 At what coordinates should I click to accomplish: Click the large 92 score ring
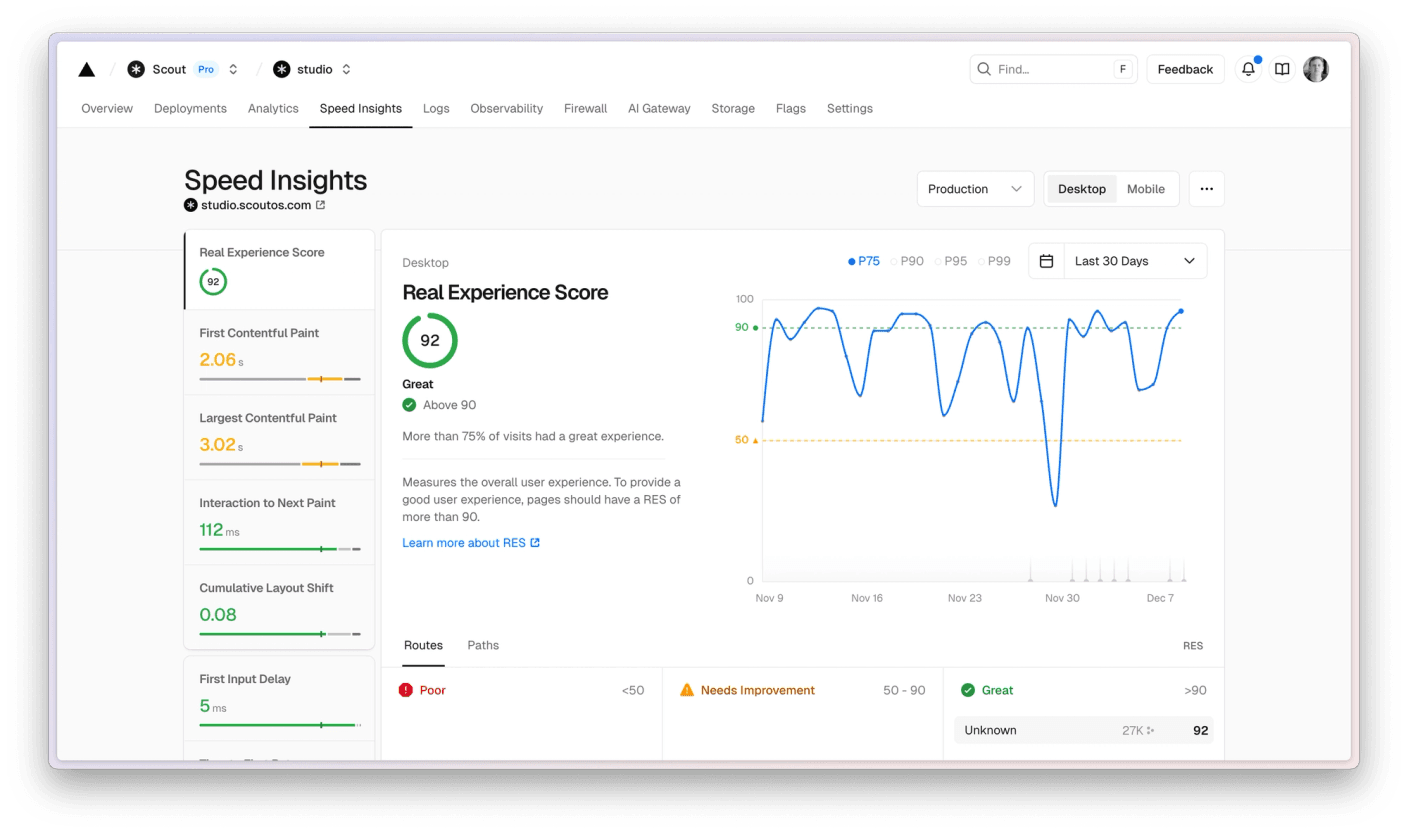click(x=430, y=340)
